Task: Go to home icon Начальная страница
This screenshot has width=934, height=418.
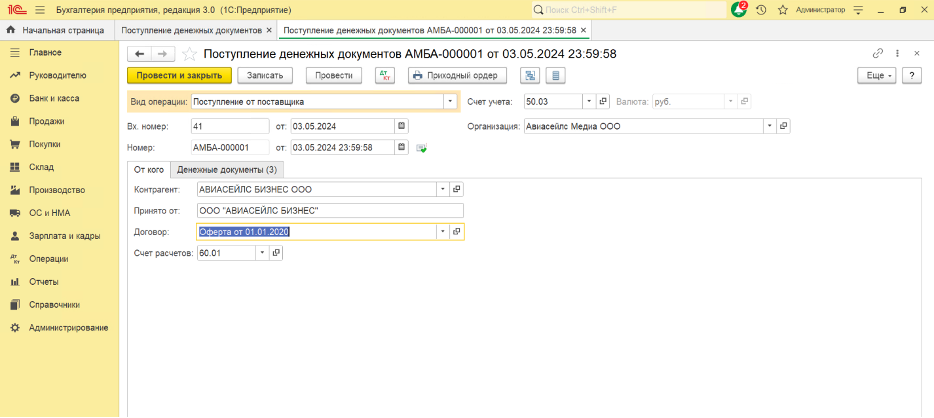Action: 10,30
